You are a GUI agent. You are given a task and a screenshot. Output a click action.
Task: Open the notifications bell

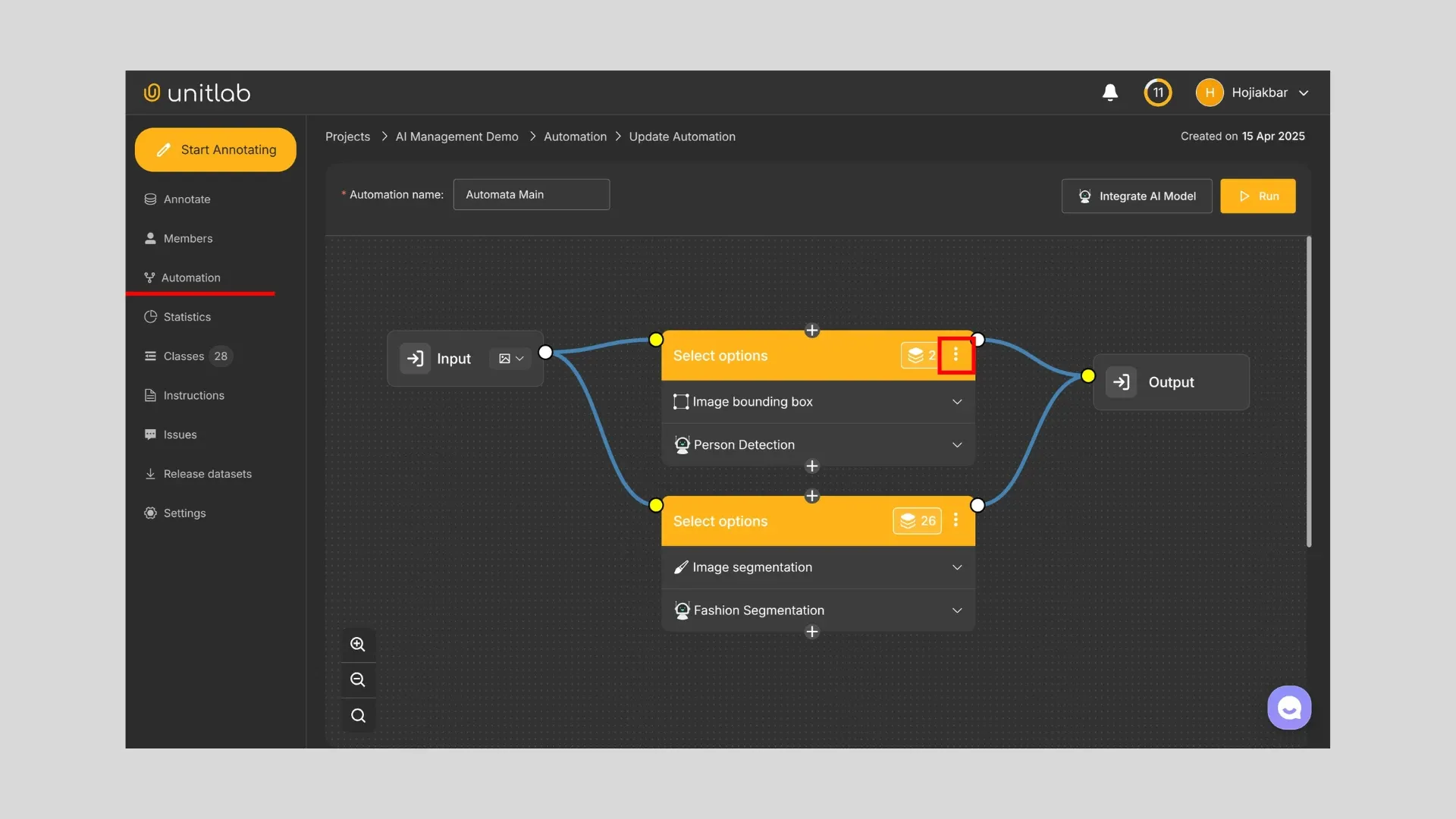coord(1109,92)
